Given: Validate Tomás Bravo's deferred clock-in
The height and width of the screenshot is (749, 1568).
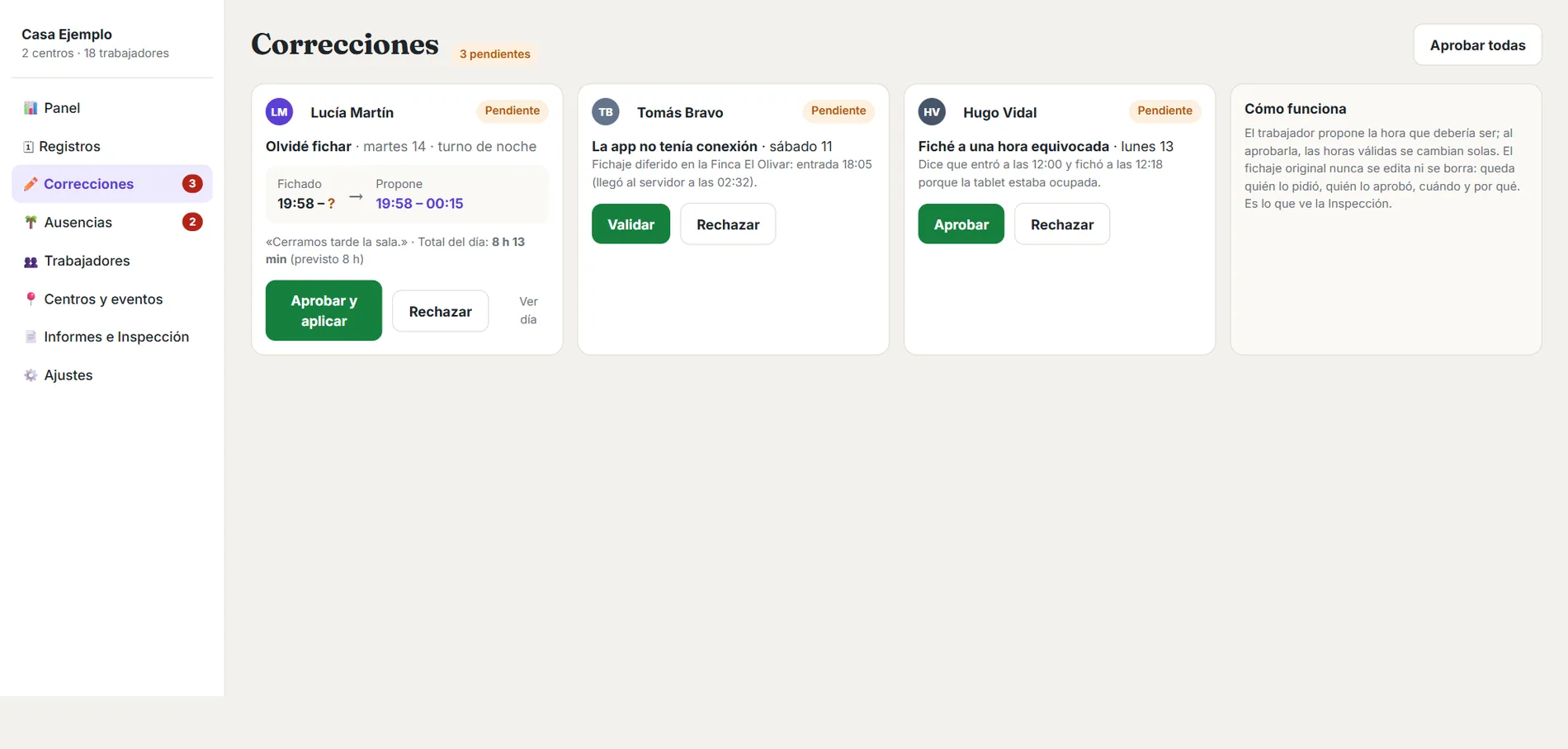Looking at the screenshot, I should [631, 224].
